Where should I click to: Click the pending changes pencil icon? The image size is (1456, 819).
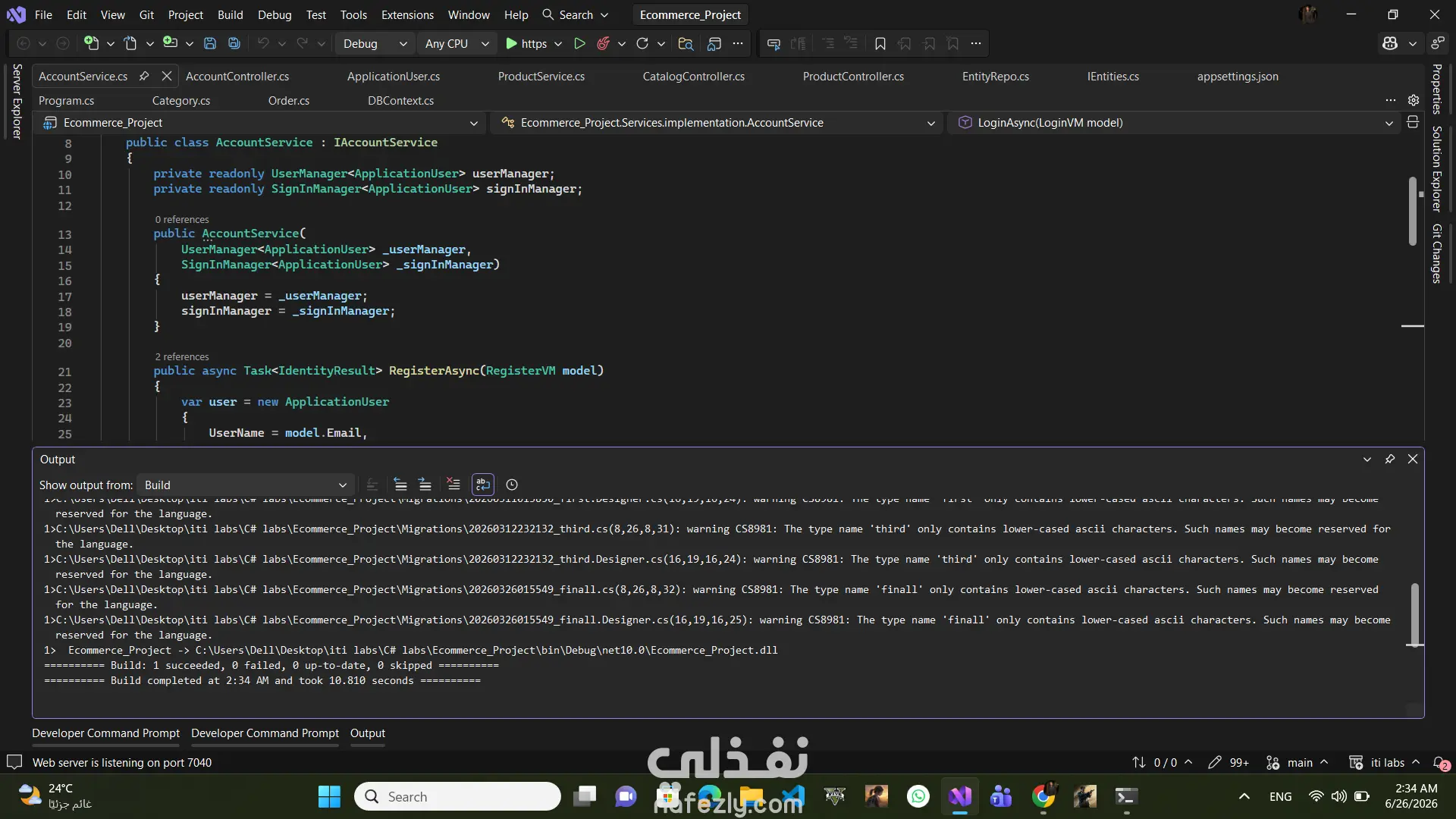1215,762
